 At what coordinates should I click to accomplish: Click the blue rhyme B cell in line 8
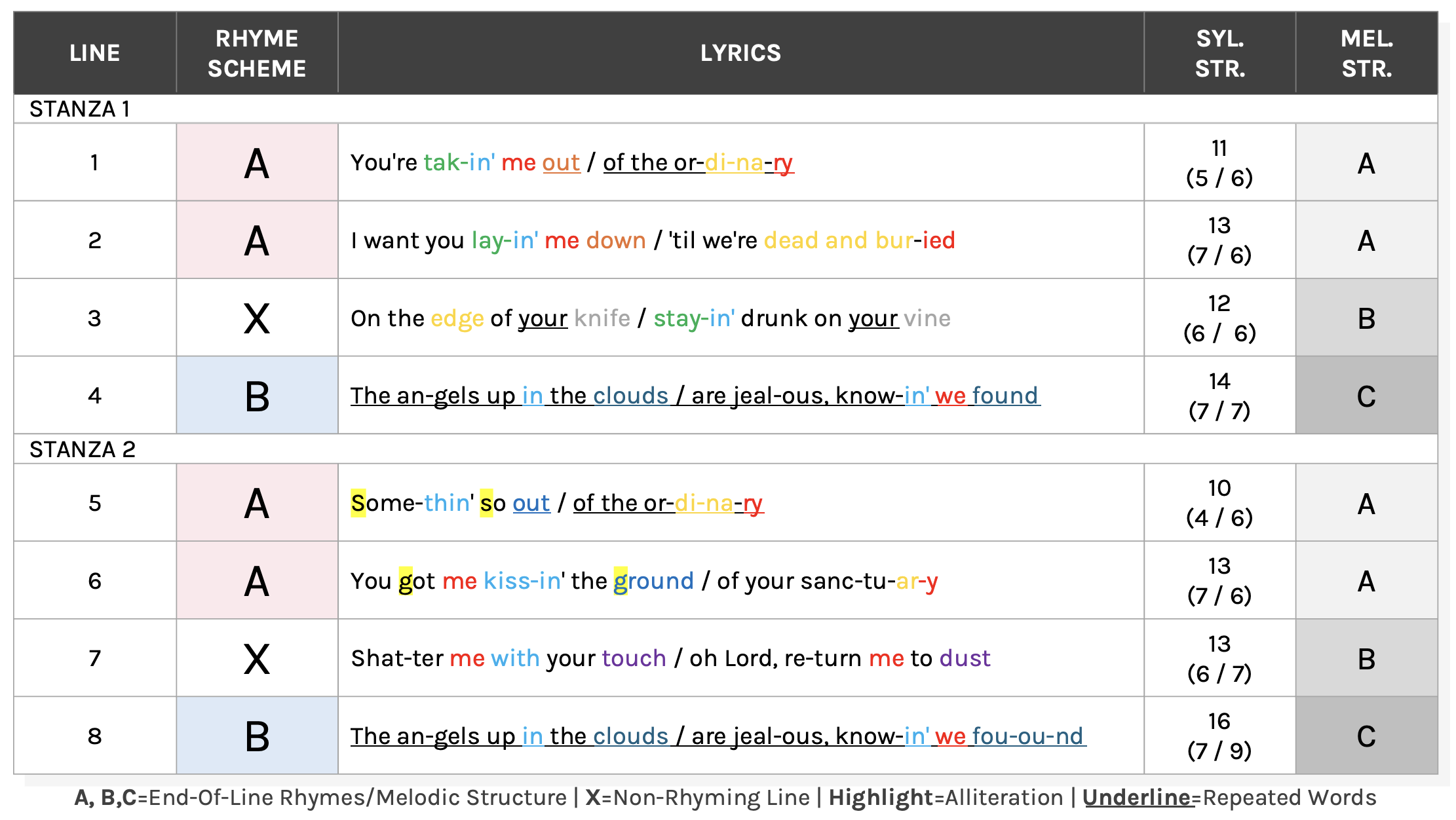click(257, 736)
